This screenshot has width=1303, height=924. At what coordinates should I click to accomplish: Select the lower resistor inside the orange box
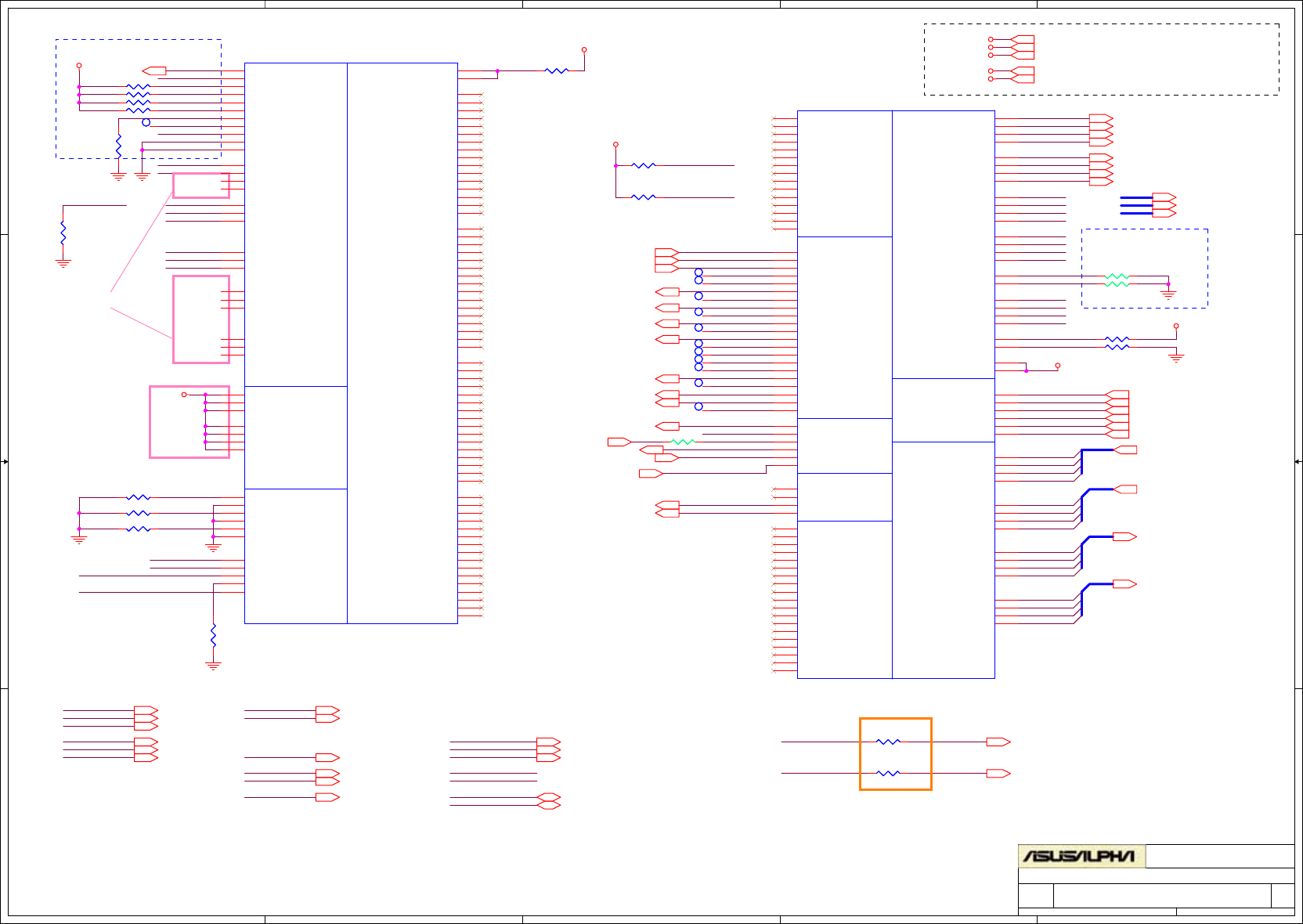click(888, 773)
